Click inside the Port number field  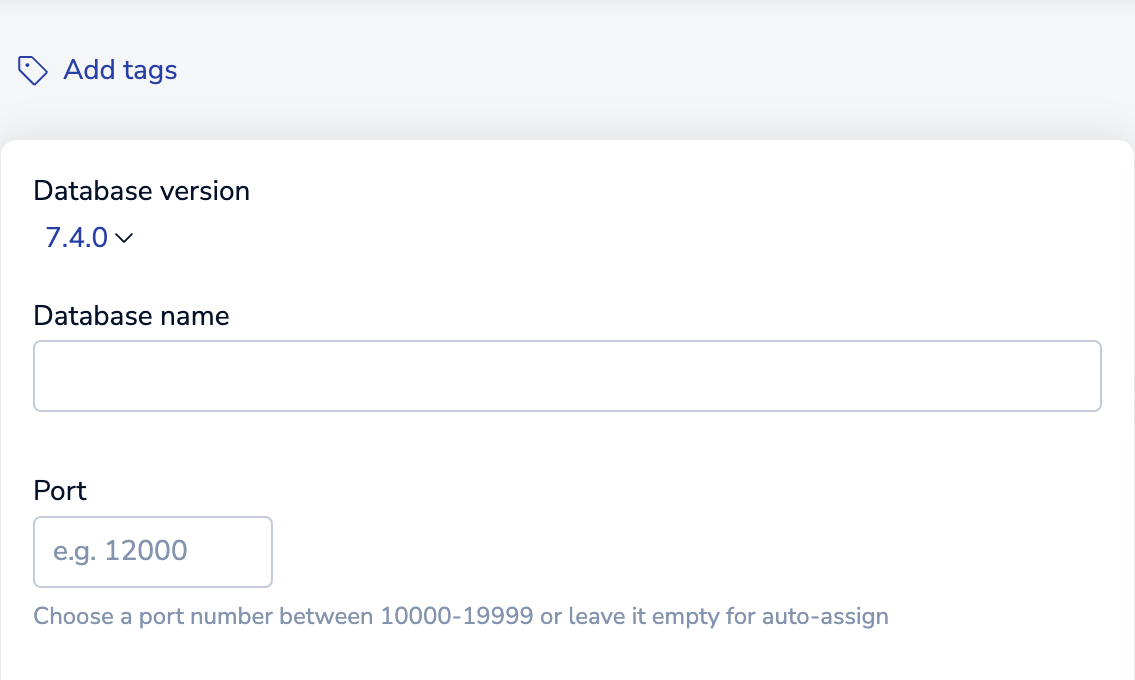coord(153,552)
